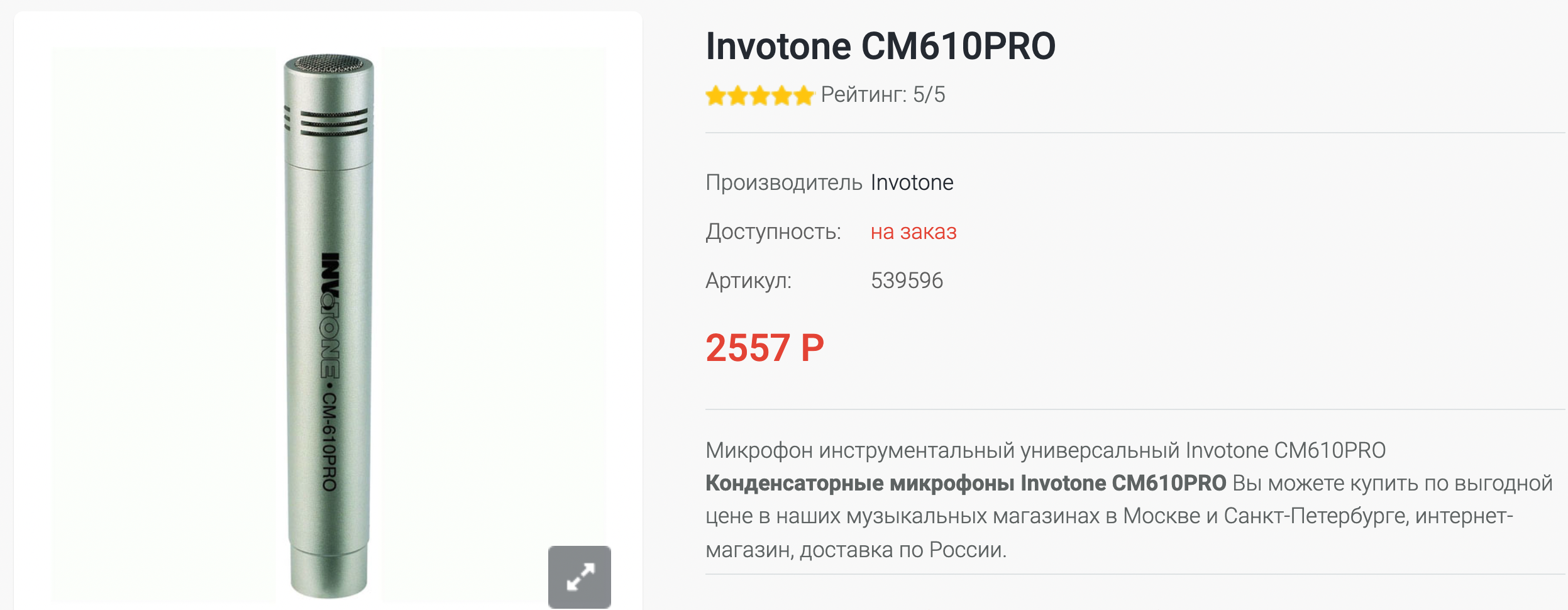Click the "Производитель" label
This screenshot has height=610, width=1568.
pyautogui.click(x=783, y=182)
